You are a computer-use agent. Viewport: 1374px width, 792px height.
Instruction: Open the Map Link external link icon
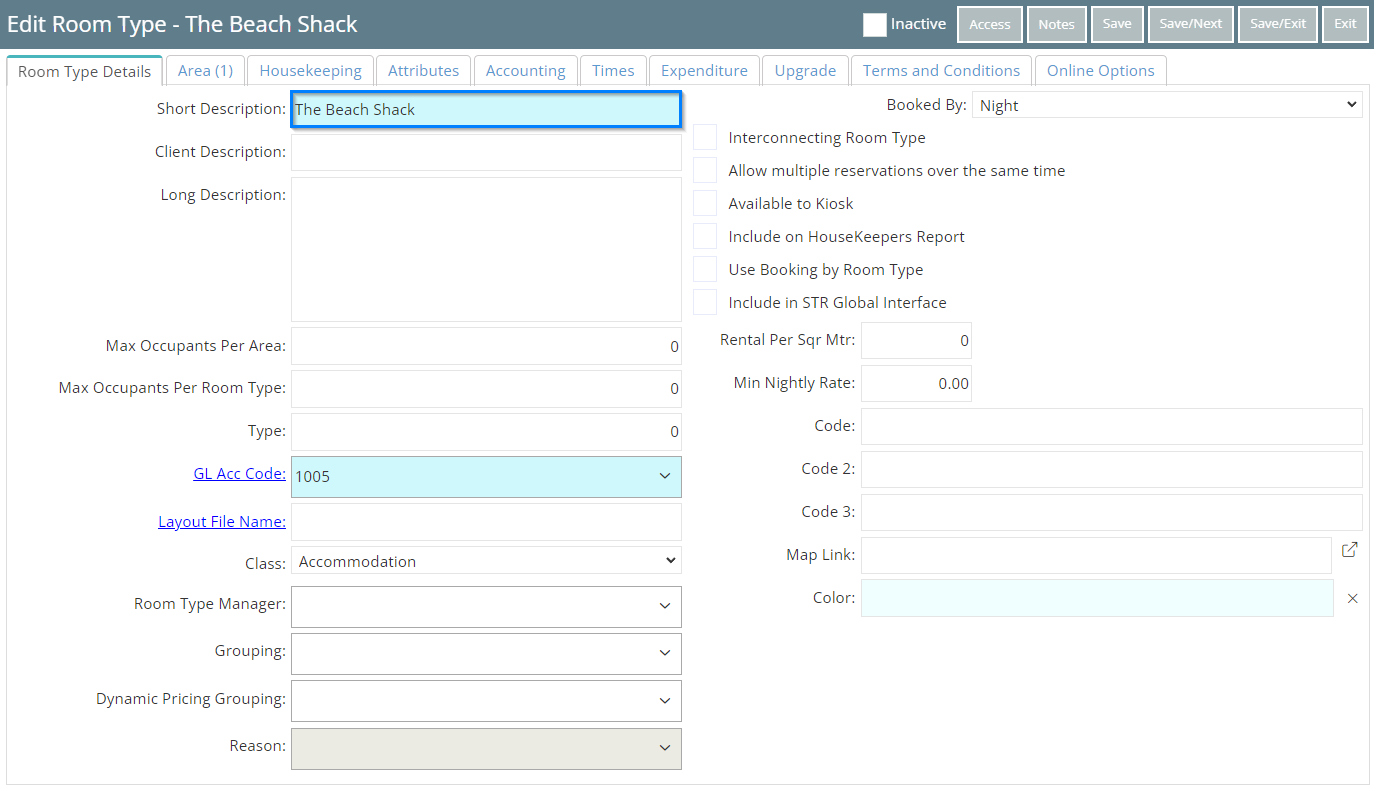coord(1349,550)
